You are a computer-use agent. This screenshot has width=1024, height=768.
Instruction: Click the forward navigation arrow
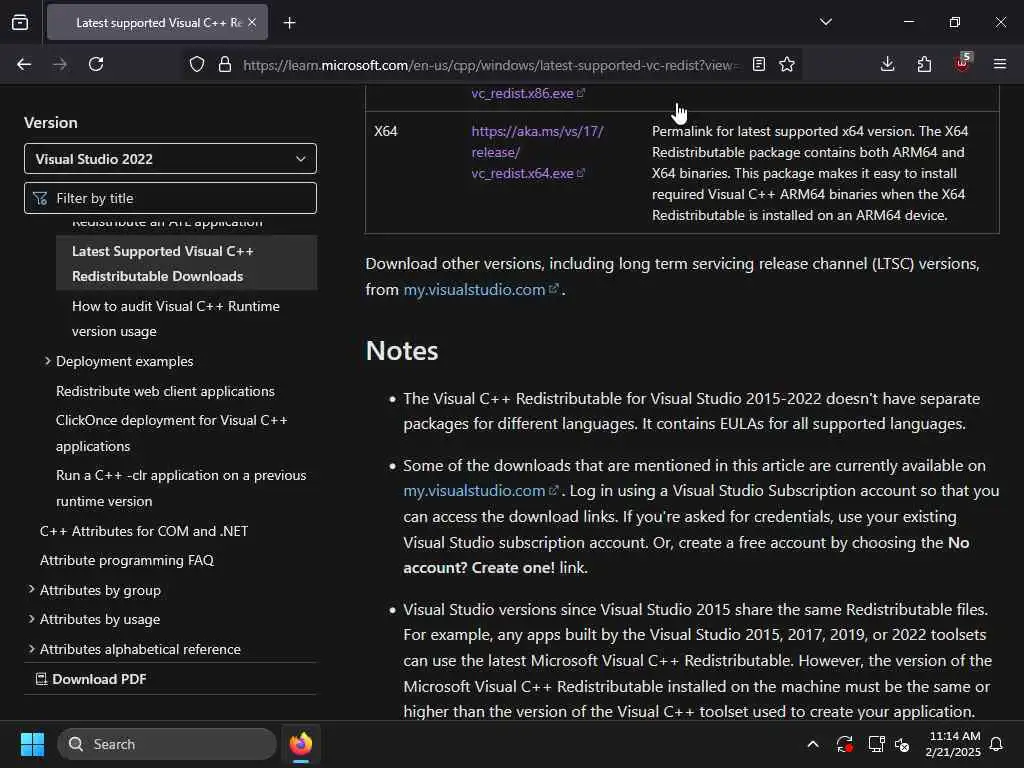pos(60,64)
